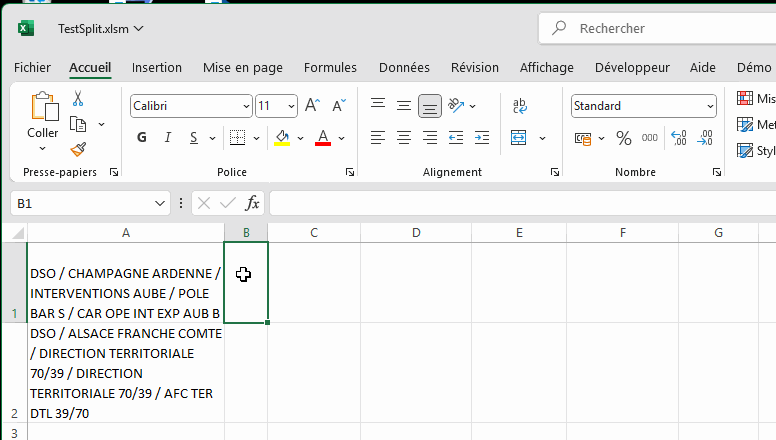Open the Fichier menu
The image size is (776, 440).
(x=32, y=68)
